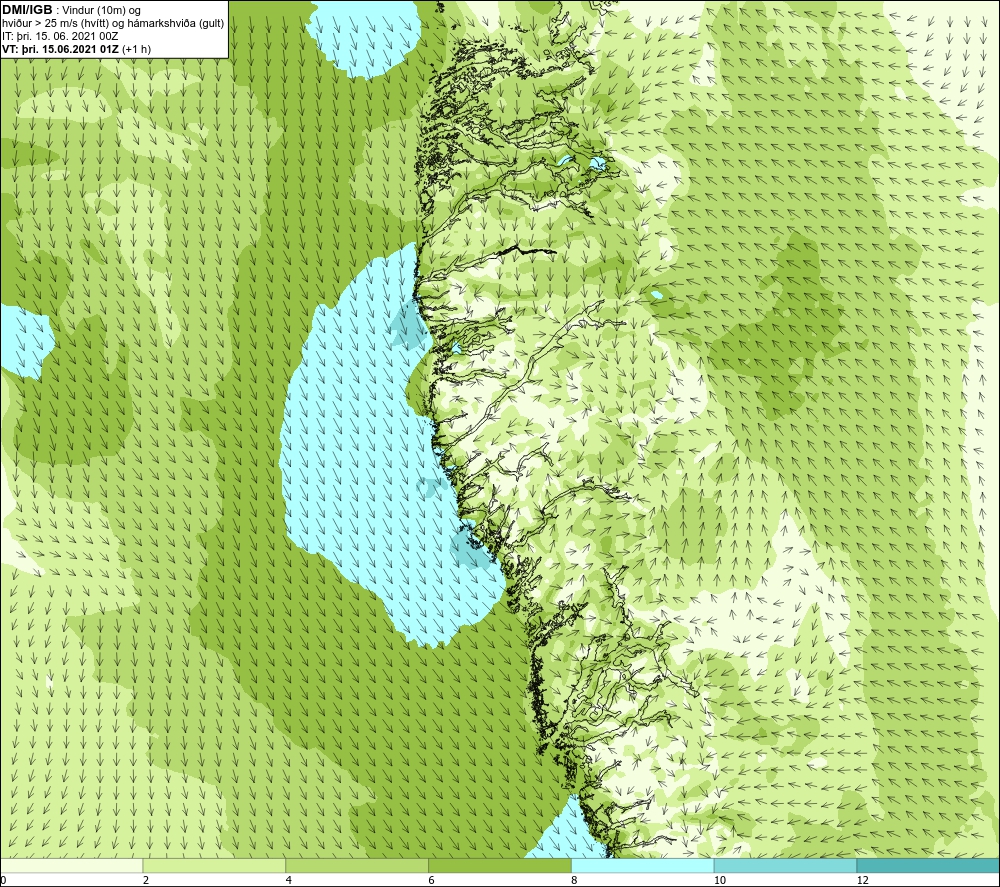The width and height of the screenshot is (1000, 887).
Task: Click the legend label '2'
Action: pos(146,880)
